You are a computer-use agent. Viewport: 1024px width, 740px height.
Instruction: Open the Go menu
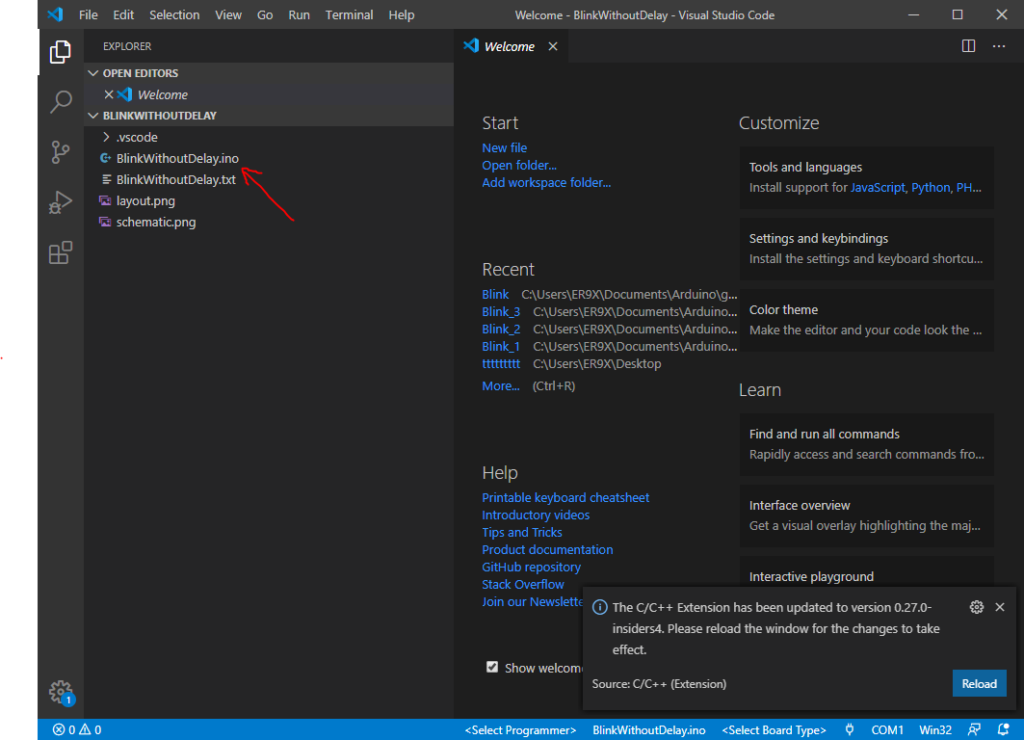264,14
